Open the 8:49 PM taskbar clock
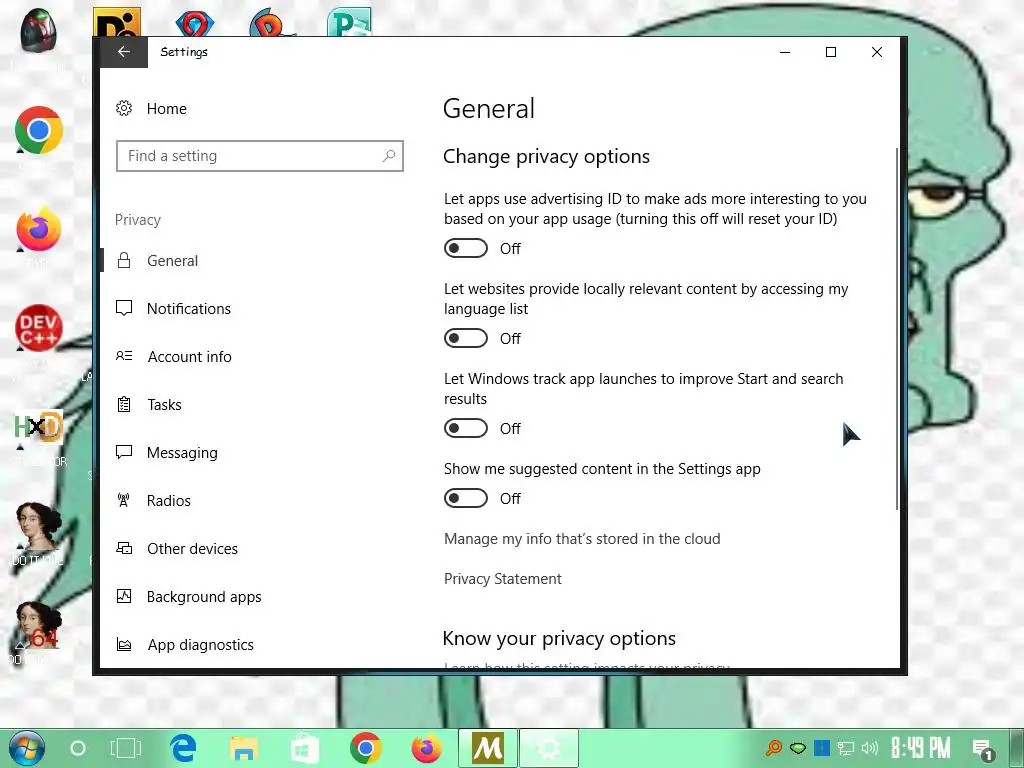Image resolution: width=1024 pixels, height=768 pixels. 921,748
